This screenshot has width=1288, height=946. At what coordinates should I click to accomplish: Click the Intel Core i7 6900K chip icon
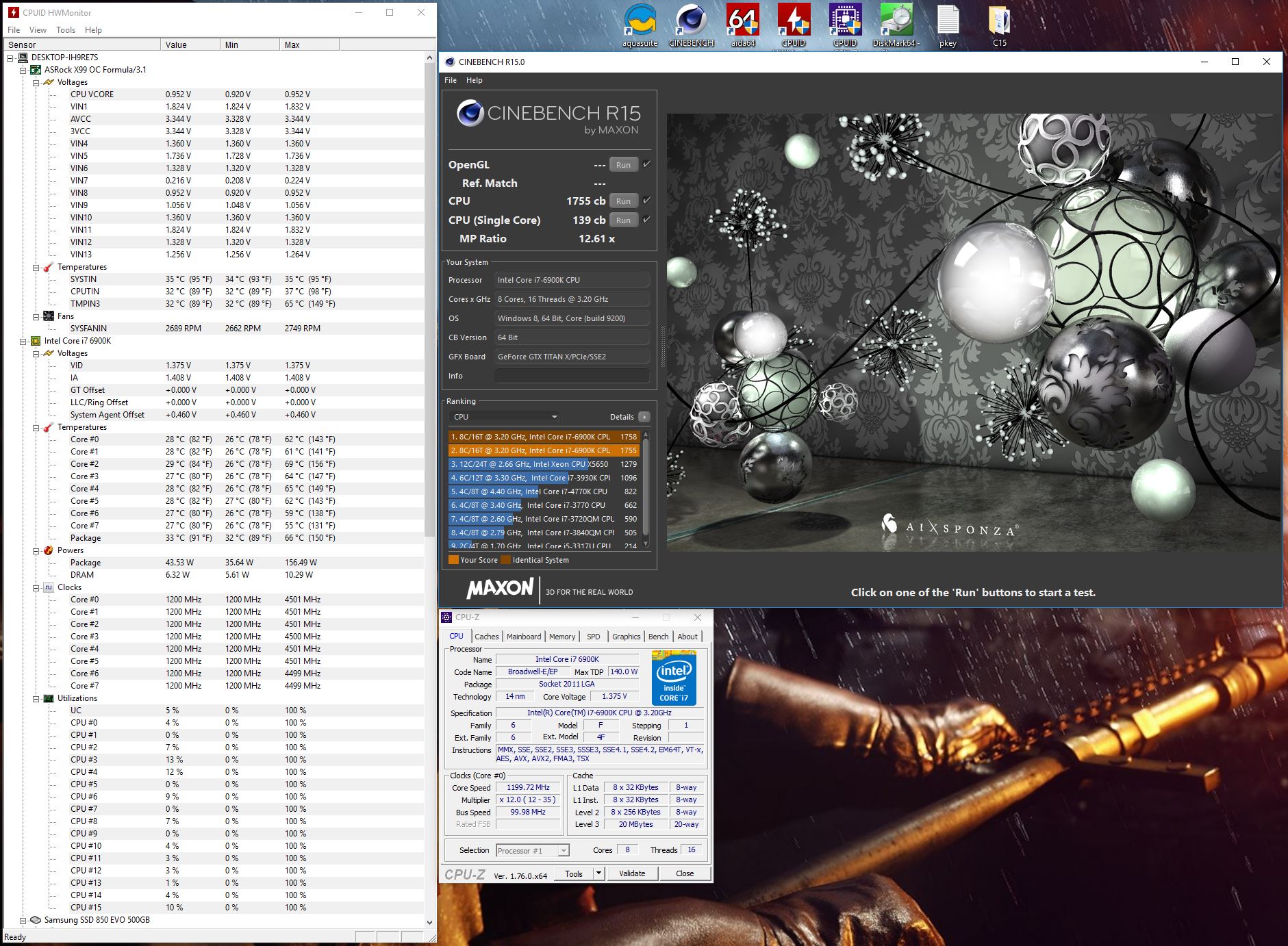(x=36, y=341)
